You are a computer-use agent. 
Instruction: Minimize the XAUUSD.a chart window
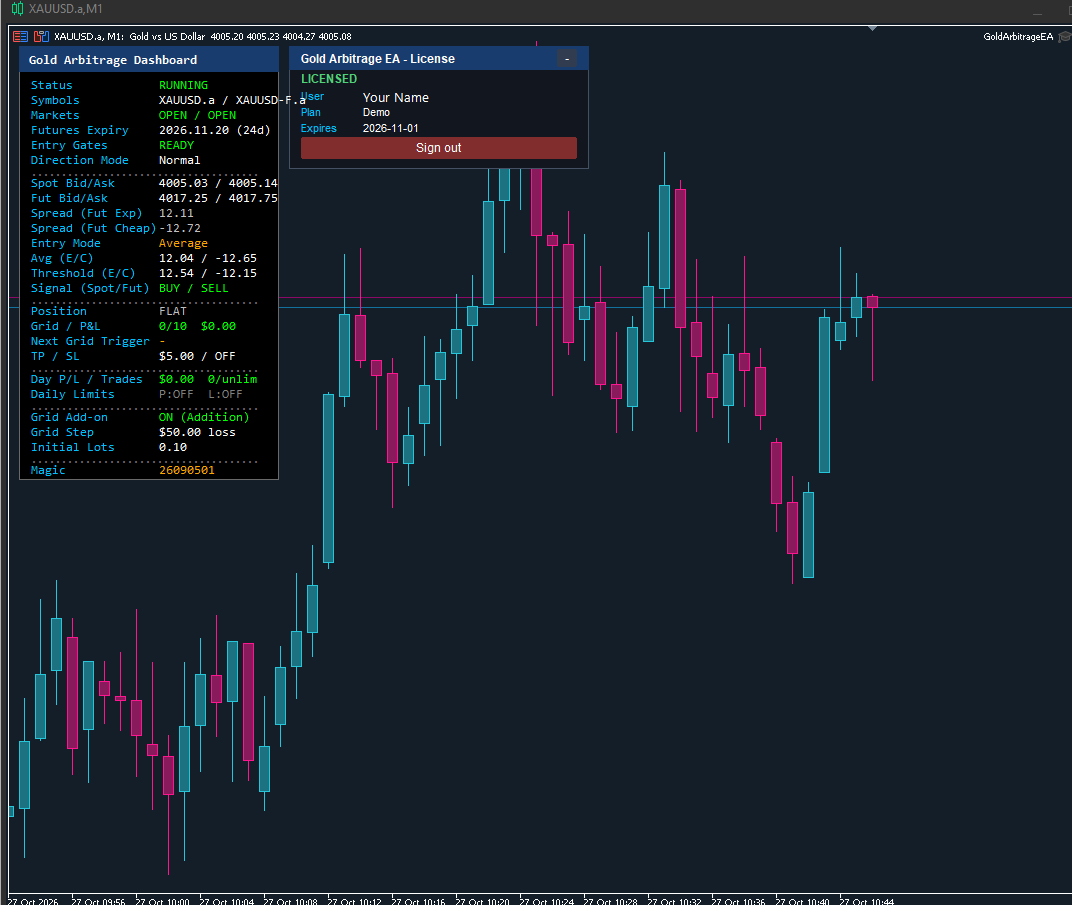click(x=1037, y=12)
